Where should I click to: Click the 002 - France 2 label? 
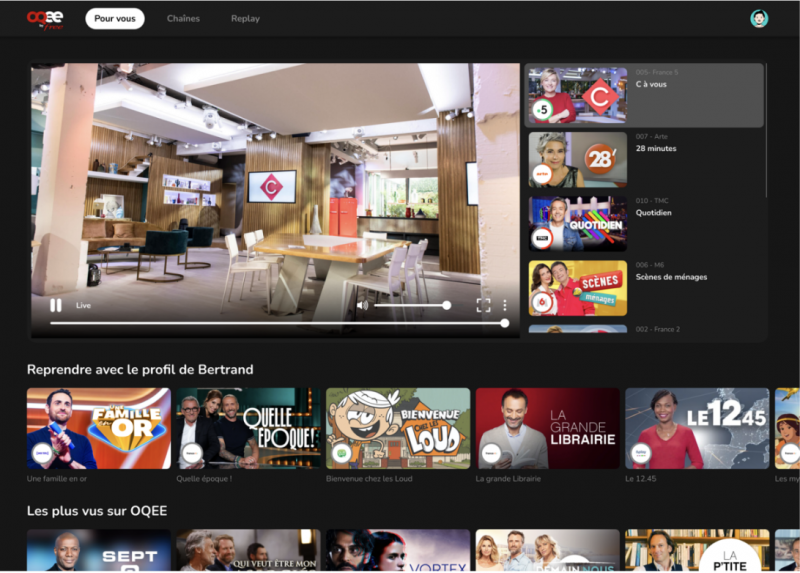coord(658,329)
